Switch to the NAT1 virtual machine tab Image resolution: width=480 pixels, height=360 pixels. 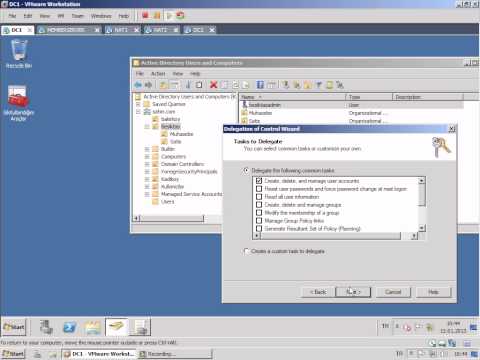click(x=122, y=30)
